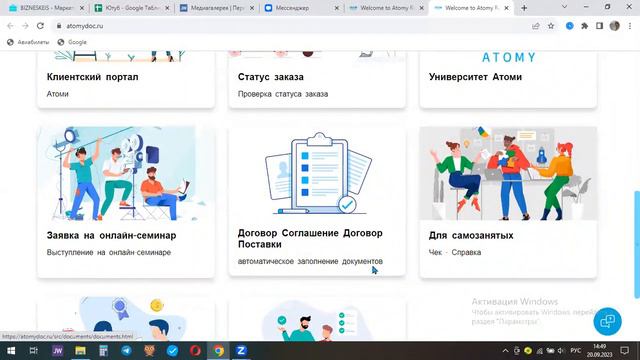Switch the РУС input language indicator
The image size is (640, 360).
tap(576, 351)
